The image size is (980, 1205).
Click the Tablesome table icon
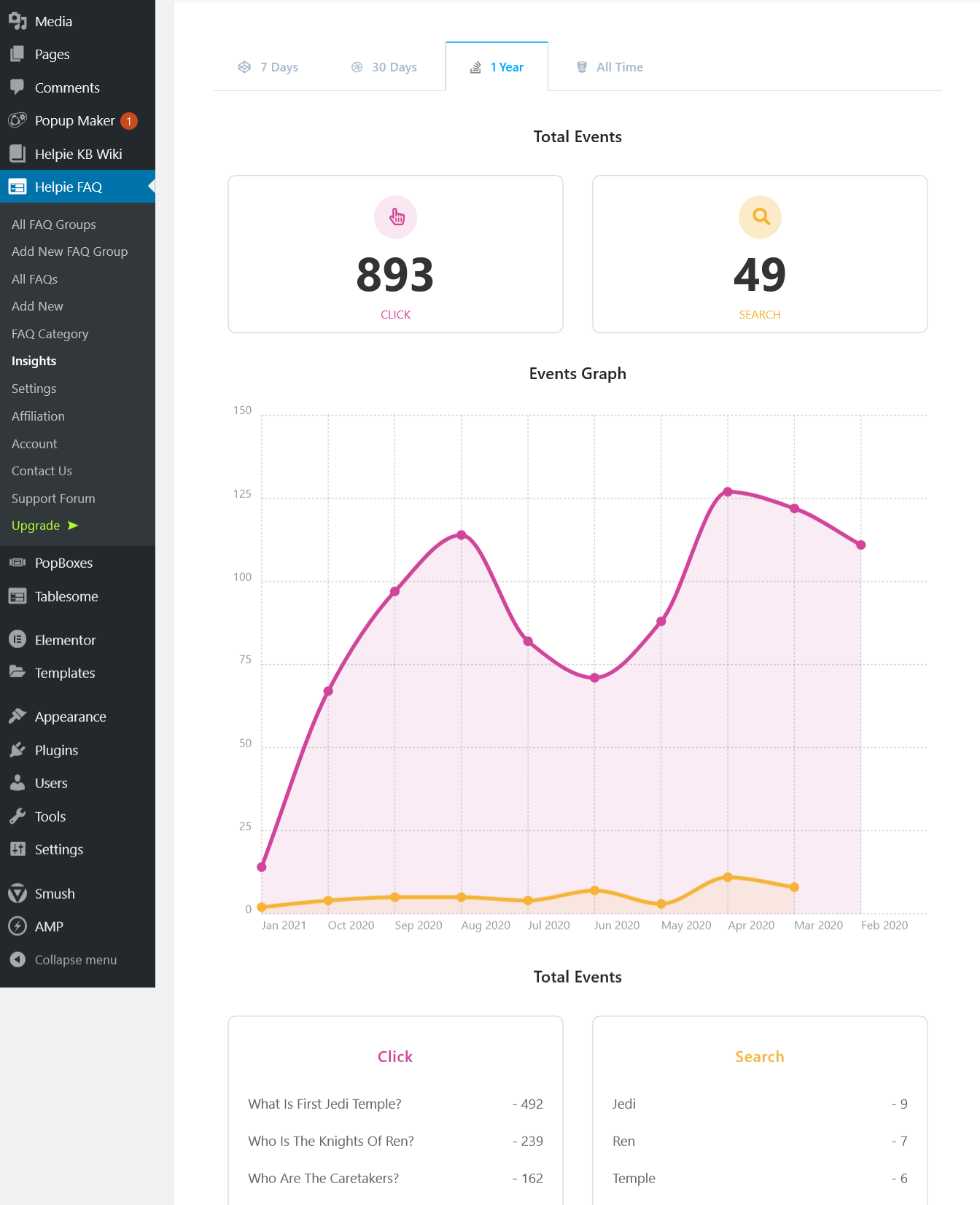(x=17, y=596)
